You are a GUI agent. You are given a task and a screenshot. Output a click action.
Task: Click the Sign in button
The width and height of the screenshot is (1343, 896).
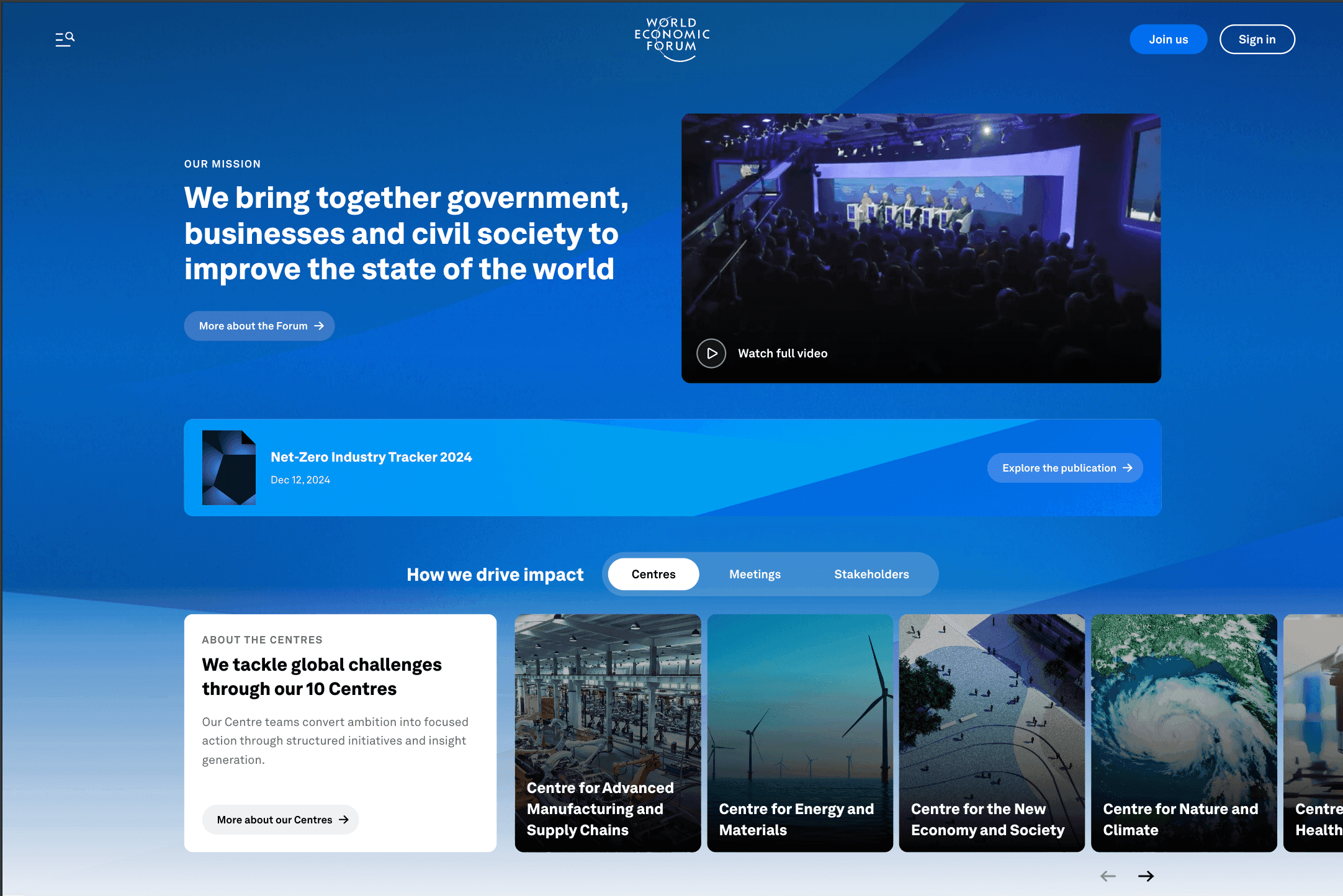pos(1257,40)
